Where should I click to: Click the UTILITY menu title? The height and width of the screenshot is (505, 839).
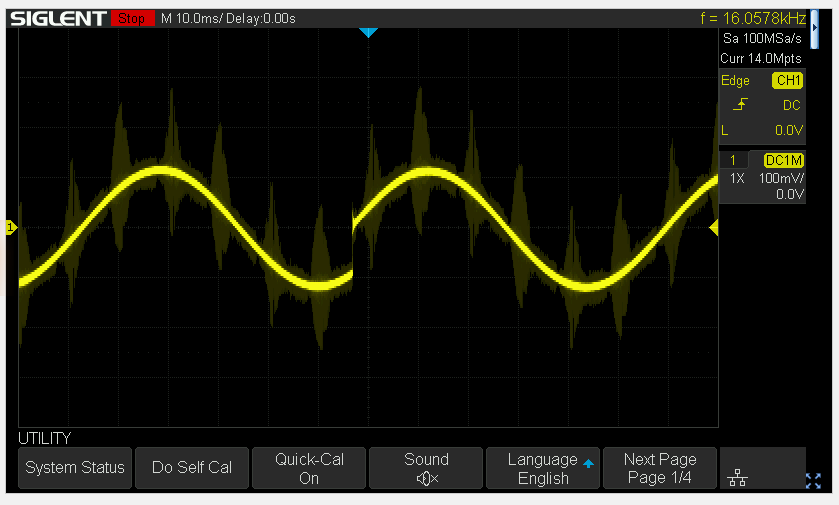coord(44,438)
